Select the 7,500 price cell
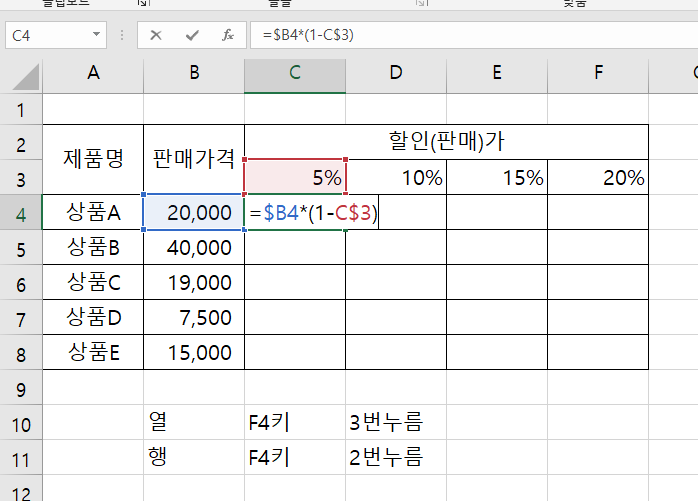 pyautogui.click(x=194, y=317)
